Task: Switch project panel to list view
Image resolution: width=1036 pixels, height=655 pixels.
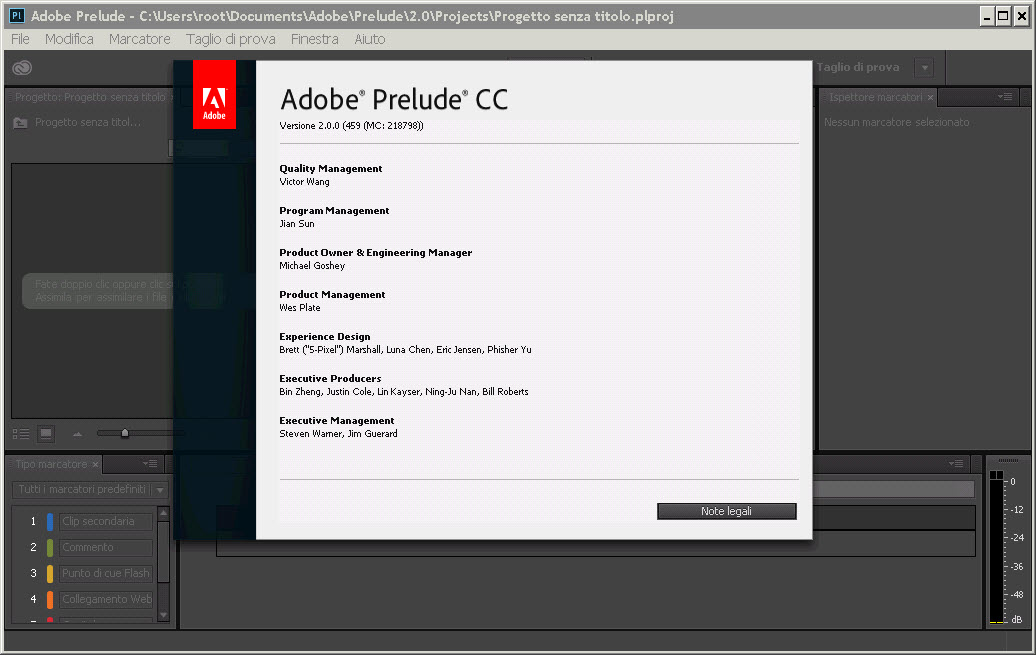Action: 21,434
